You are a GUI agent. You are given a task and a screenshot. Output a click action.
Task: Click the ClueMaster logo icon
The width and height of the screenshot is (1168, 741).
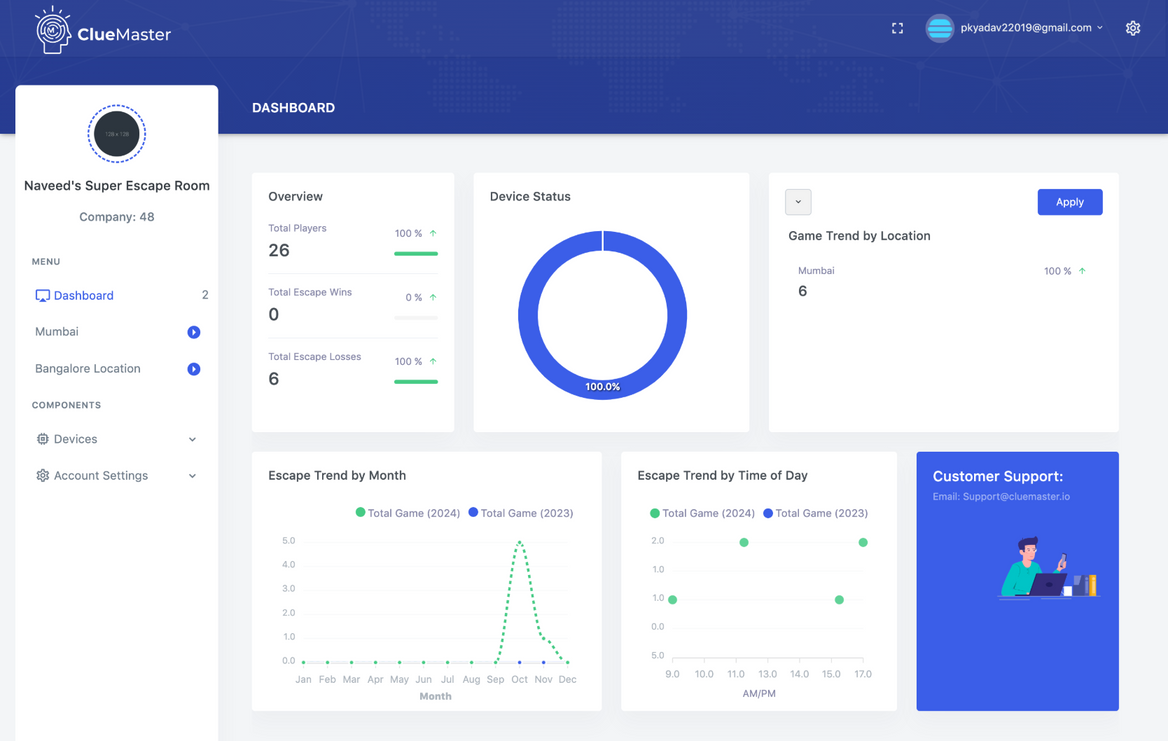pos(53,31)
